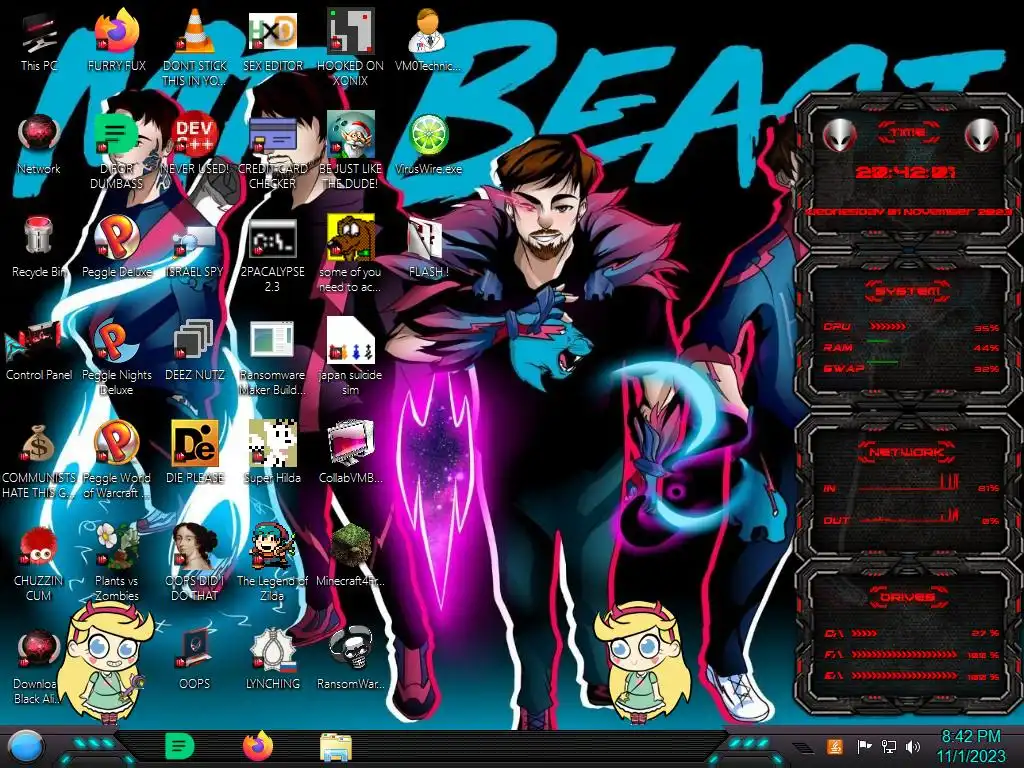Launch Firefox from the taskbar
This screenshot has width=1024, height=768.
tap(258, 746)
